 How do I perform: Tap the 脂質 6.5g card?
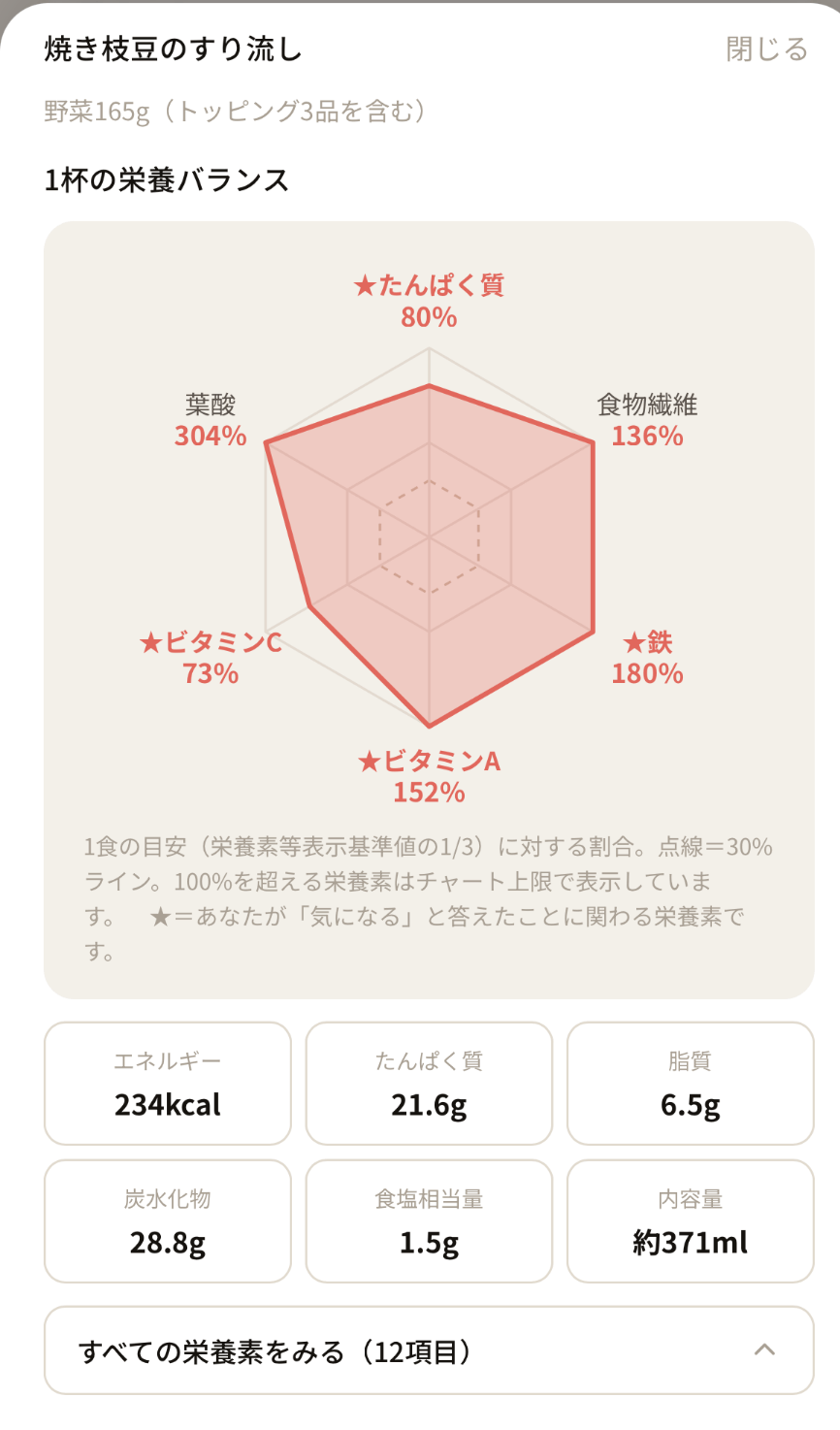click(x=691, y=1084)
